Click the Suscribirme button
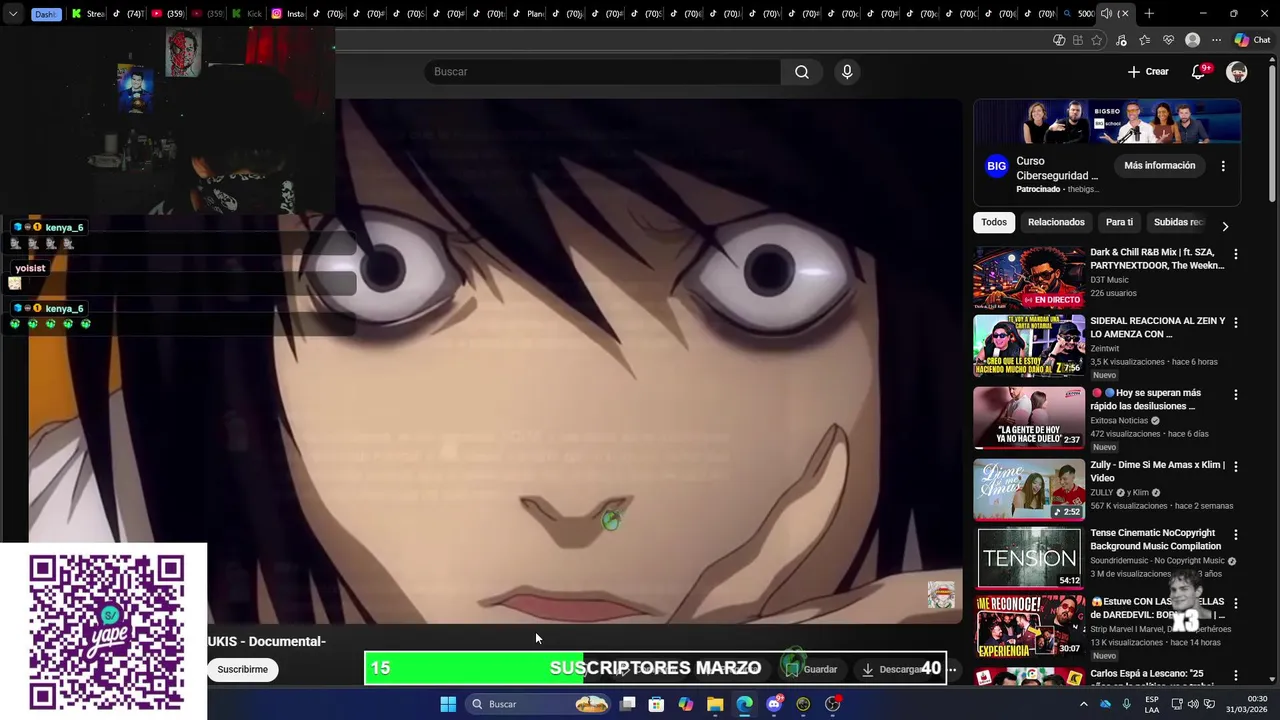This screenshot has height=720, width=1280. pyautogui.click(x=243, y=669)
